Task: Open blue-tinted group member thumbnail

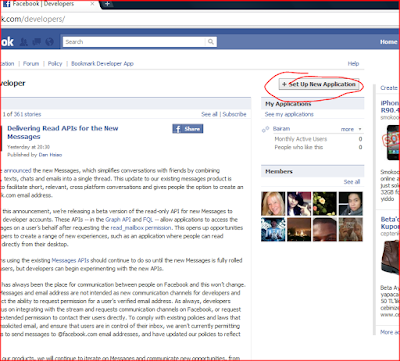Action: pos(273,229)
